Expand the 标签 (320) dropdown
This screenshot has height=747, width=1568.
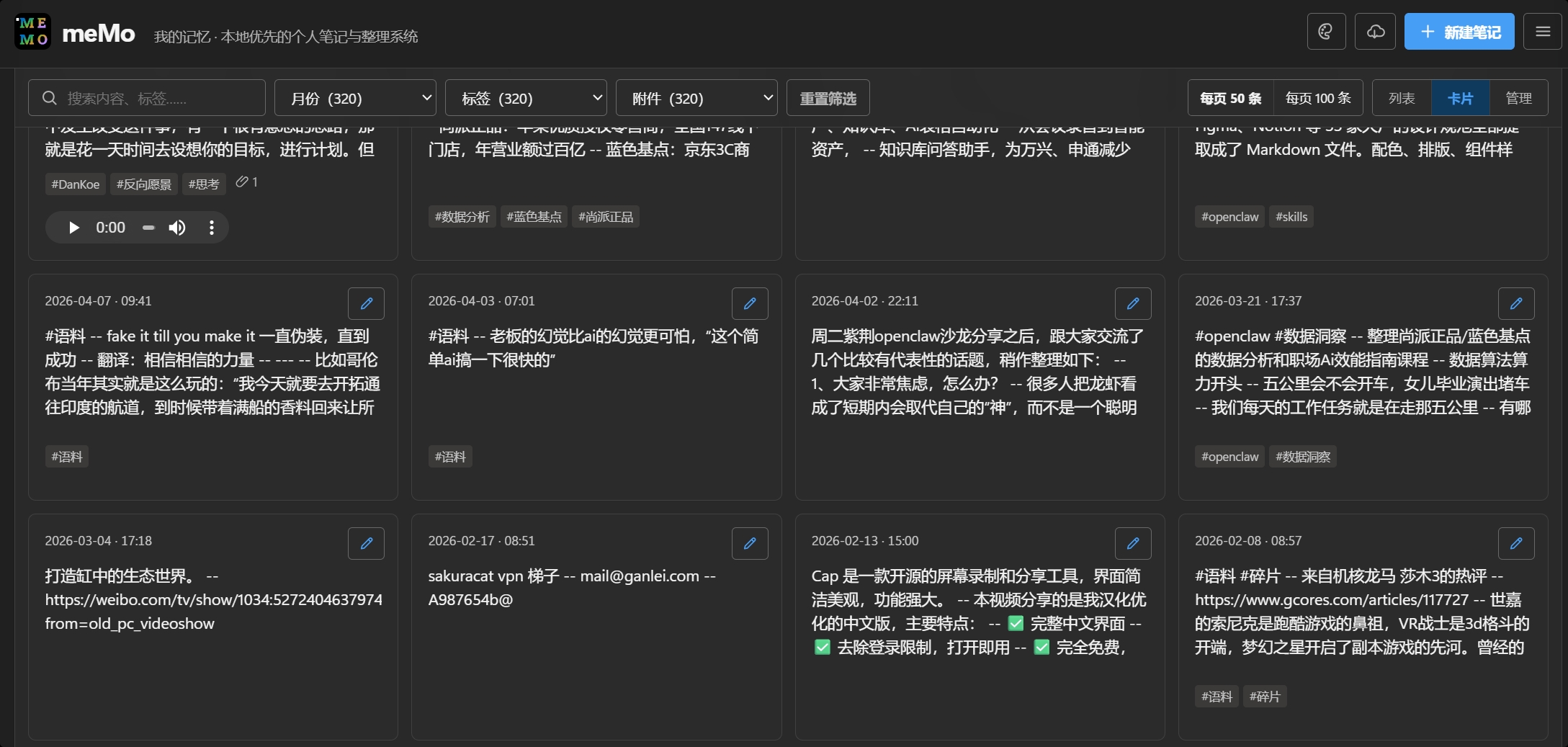pyautogui.click(x=526, y=98)
